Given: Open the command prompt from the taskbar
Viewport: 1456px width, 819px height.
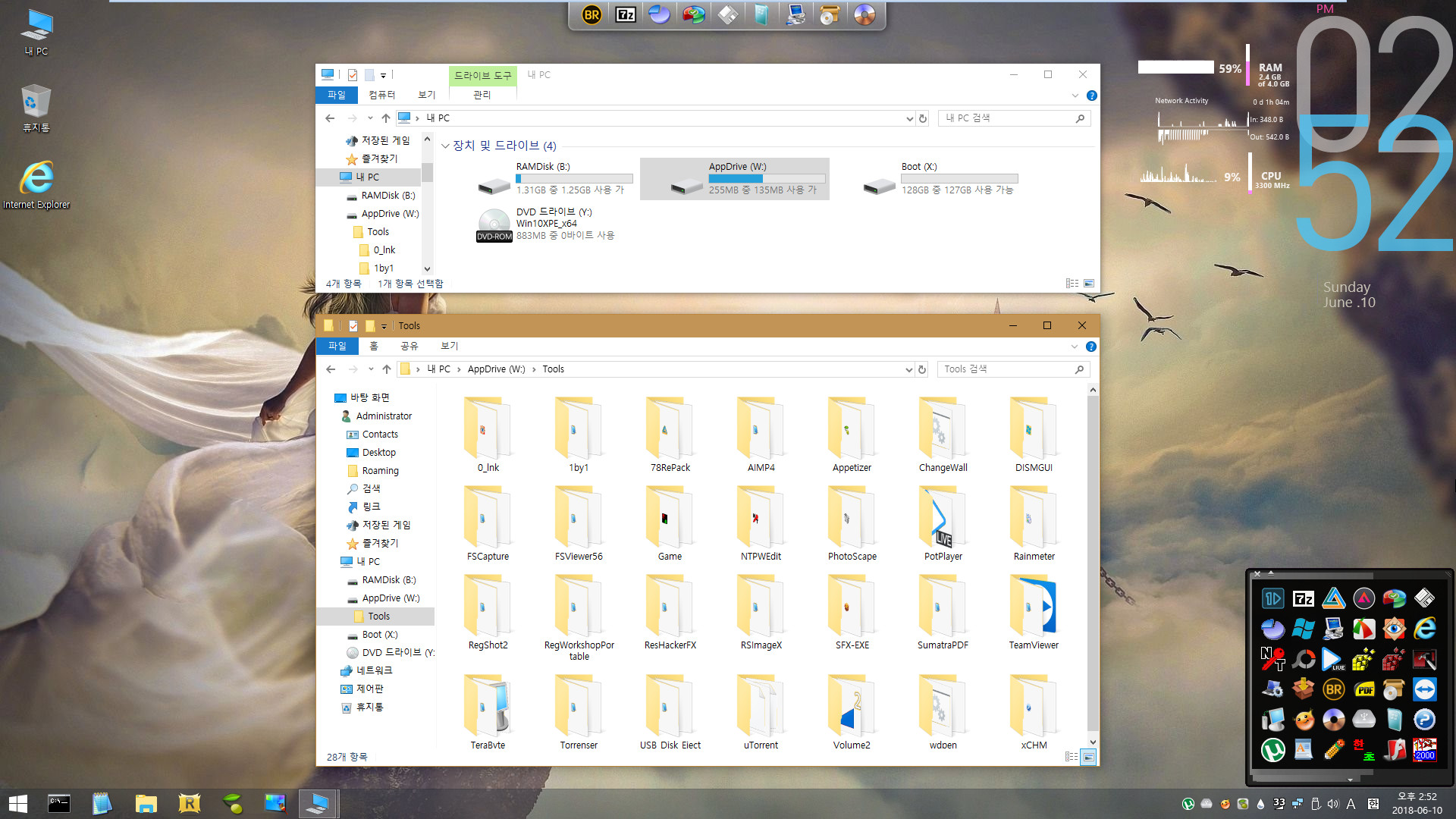Looking at the screenshot, I should point(59,803).
